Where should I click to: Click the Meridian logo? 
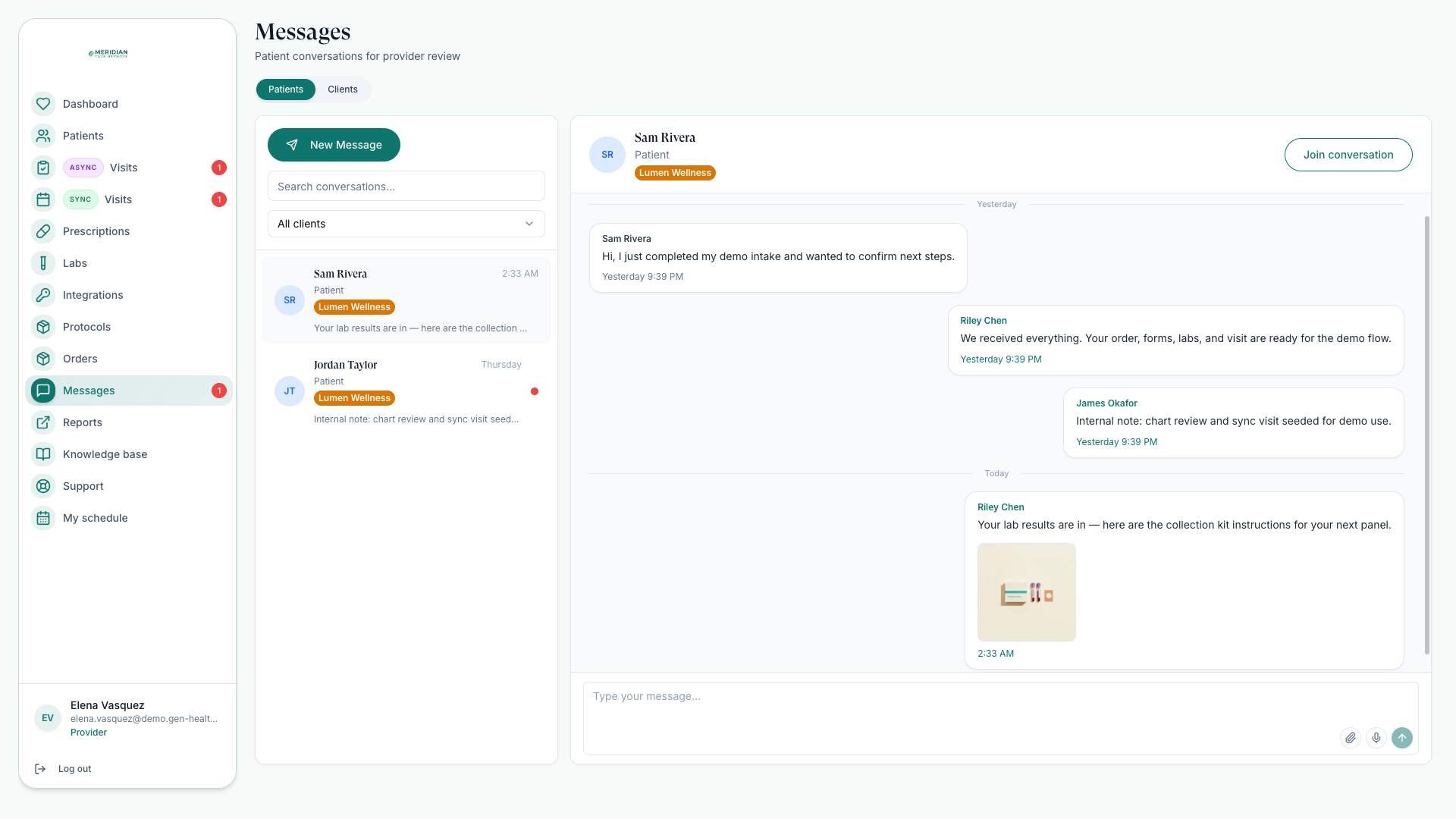click(x=108, y=54)
